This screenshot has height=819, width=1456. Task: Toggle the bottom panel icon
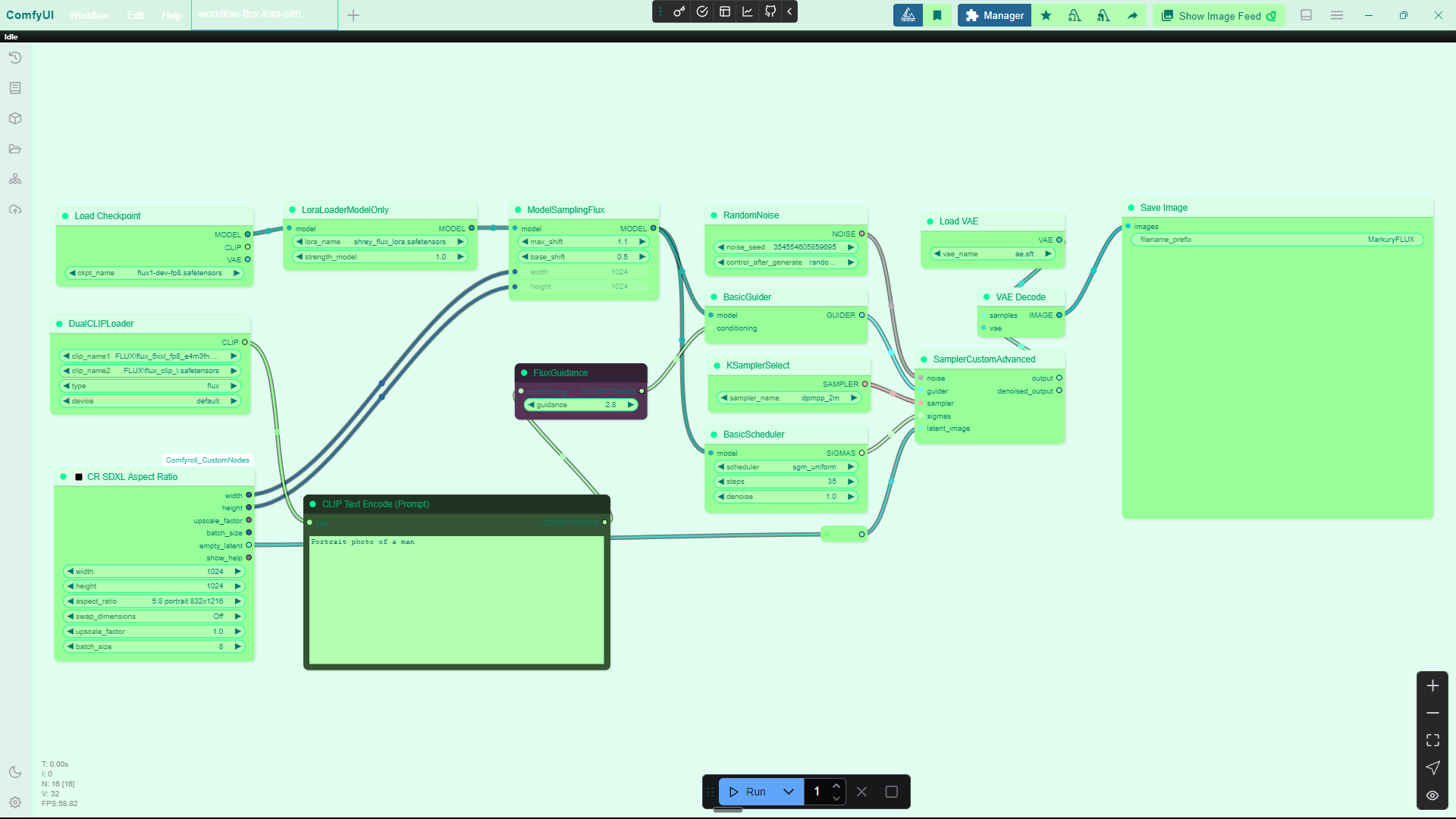1306,15
